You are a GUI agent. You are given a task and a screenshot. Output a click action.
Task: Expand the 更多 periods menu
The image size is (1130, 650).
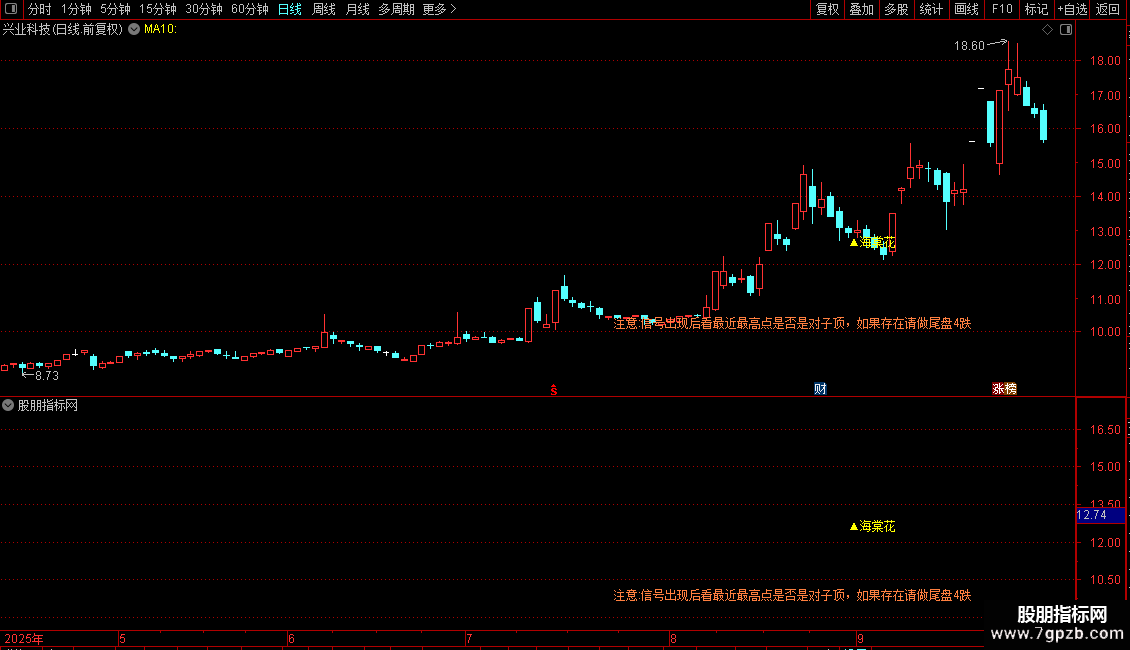coord(439,9)
